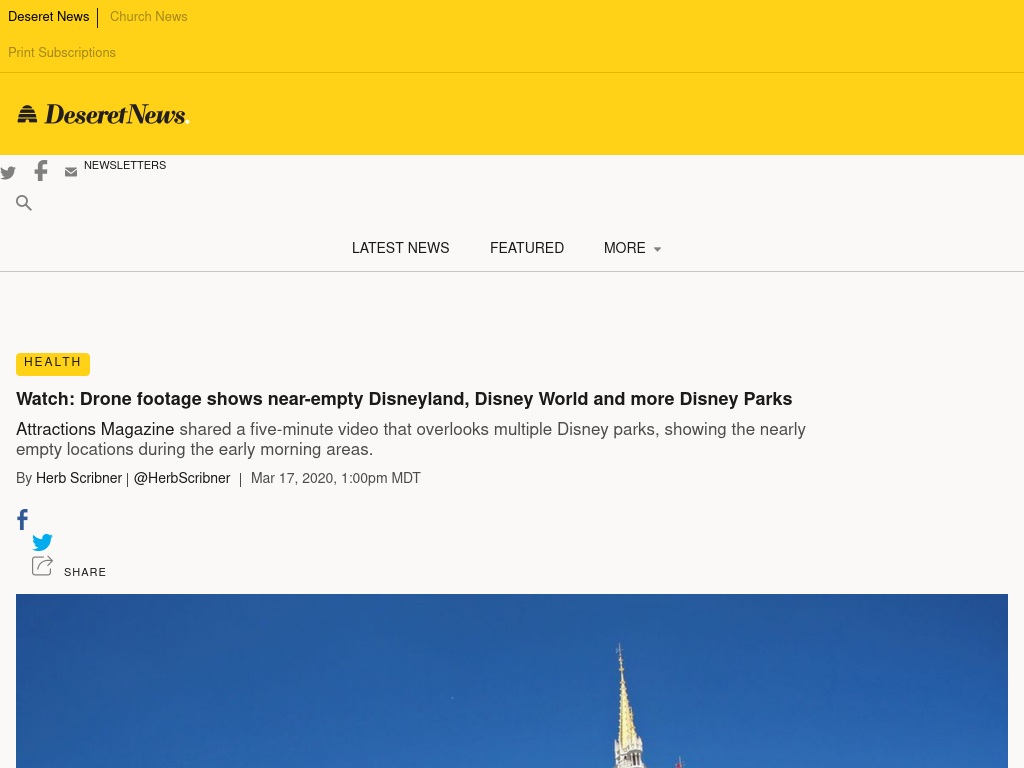The image size is (1024, 768).
Task: Open author Herb Scribner's page
Action: pyautogui.click(x=79, y=478)
